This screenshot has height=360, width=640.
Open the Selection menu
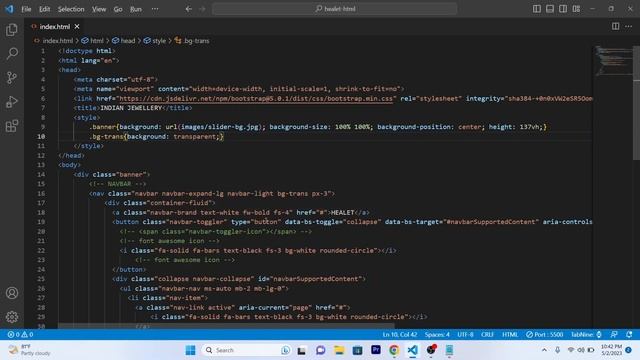pyautogui.click(x=71, y=9)
